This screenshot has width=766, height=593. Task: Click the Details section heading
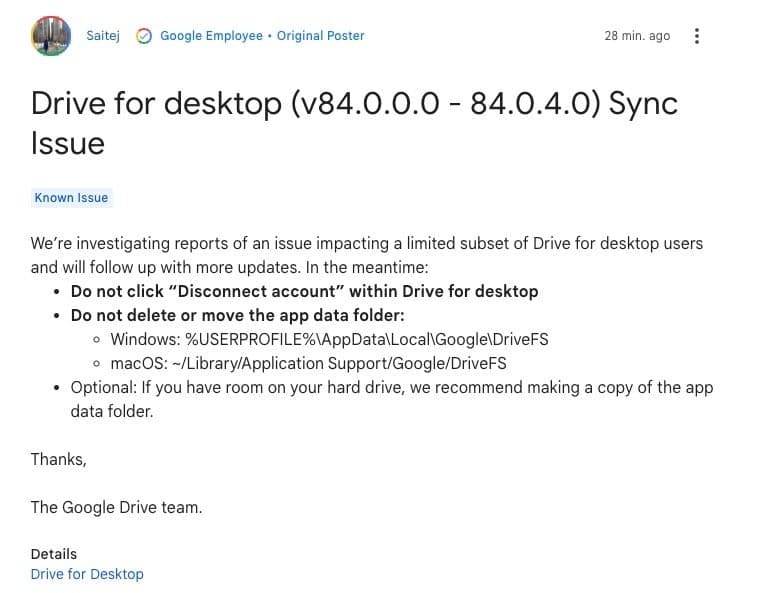click(x=54, y=554)
